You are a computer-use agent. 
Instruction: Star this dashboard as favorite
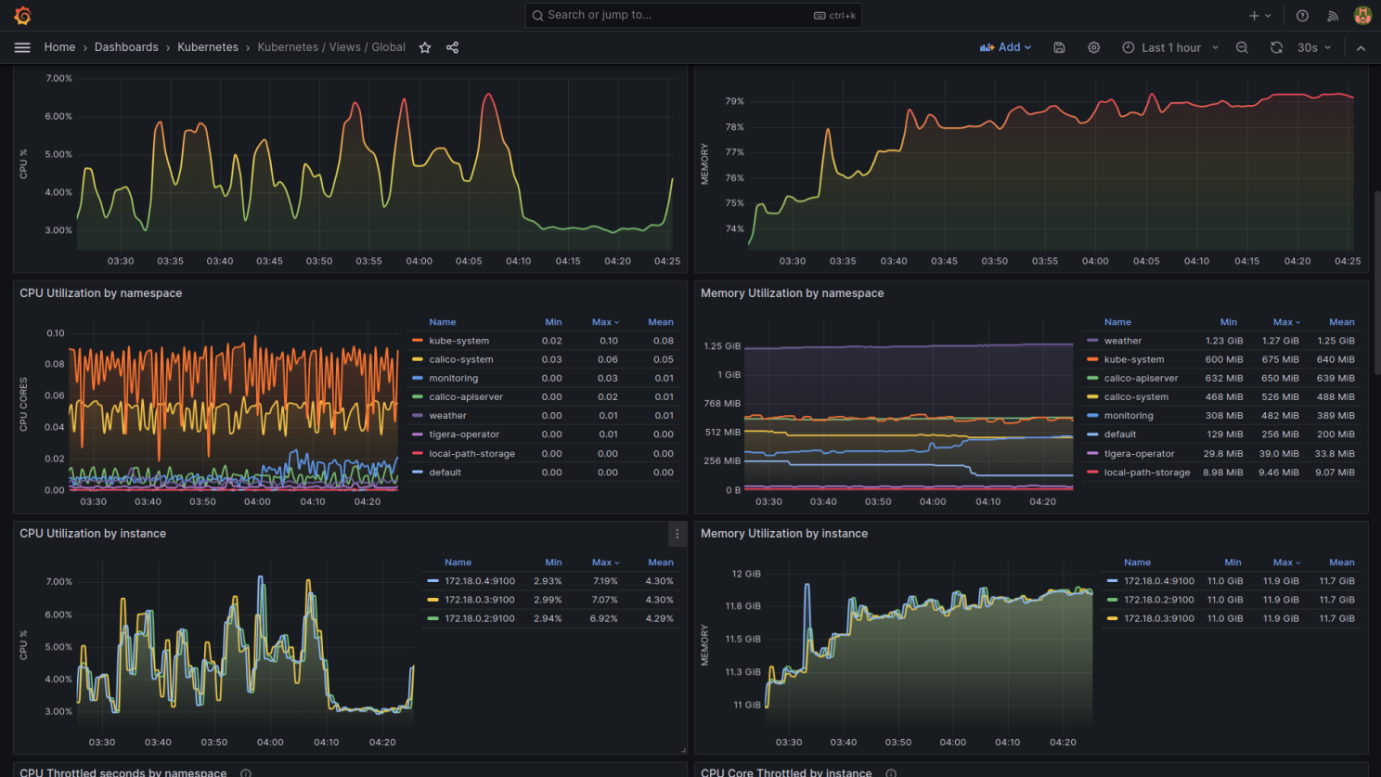tap(425, 47)
